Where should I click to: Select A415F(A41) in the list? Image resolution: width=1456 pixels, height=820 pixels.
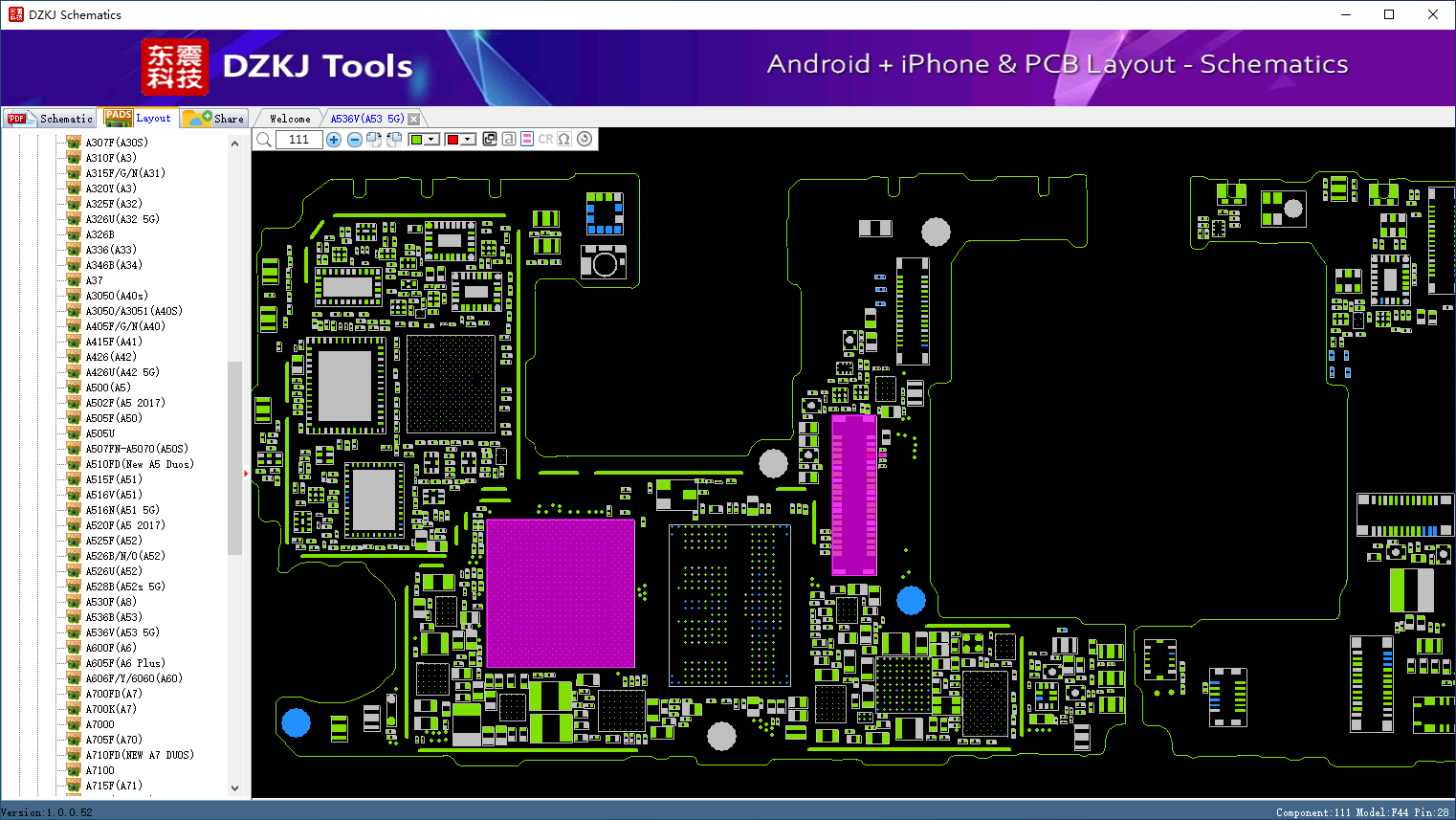114,342
